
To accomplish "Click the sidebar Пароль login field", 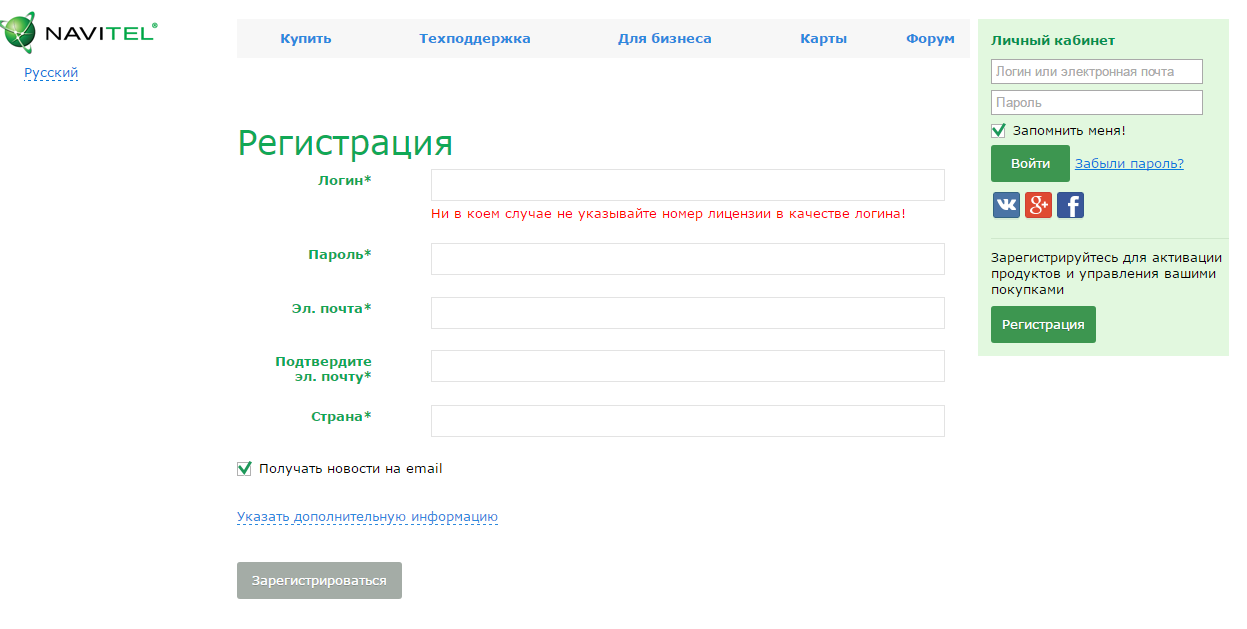I will point(1096,102).
